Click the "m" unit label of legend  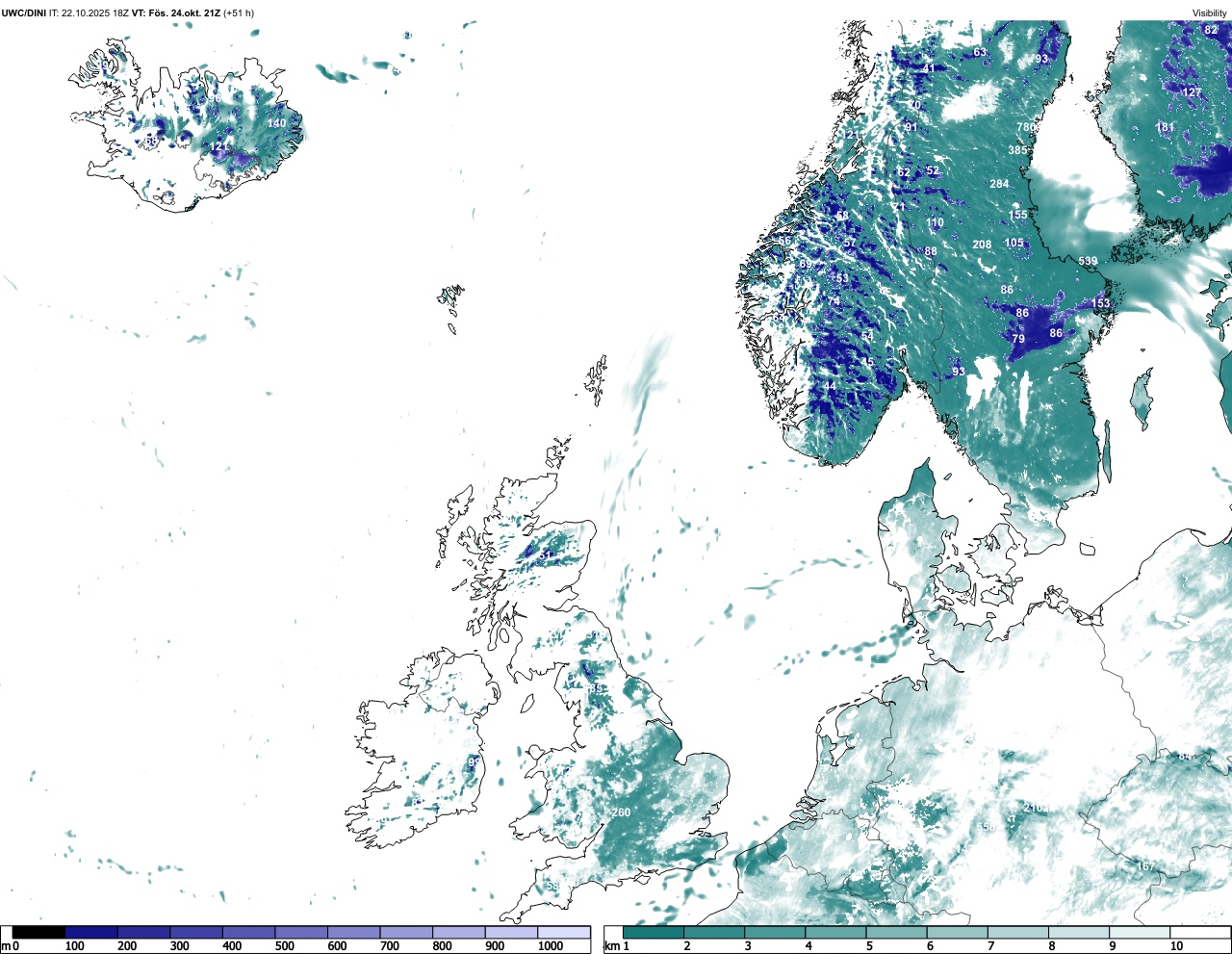pos(6,946)
